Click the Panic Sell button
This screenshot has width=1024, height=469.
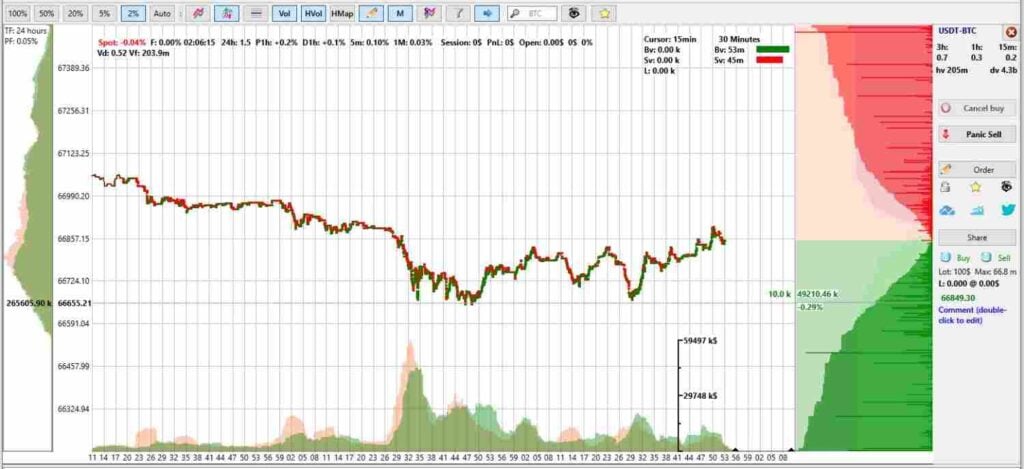click(977, 134)
